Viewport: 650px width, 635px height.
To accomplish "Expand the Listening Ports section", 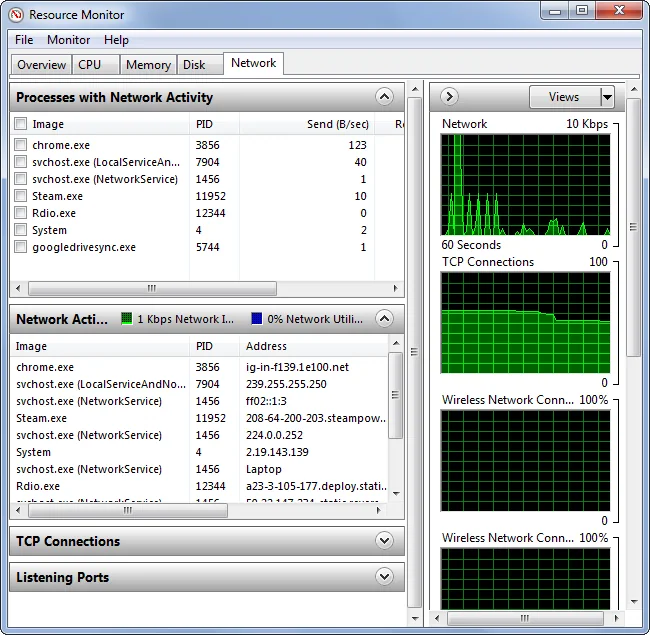I will (384, 576).
